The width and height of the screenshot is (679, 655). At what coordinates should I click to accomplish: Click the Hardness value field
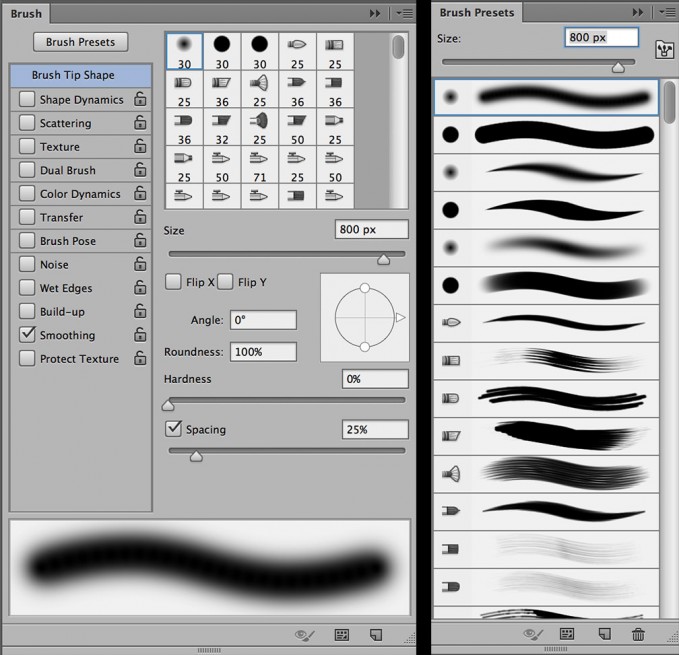click(x=375, y=379)
